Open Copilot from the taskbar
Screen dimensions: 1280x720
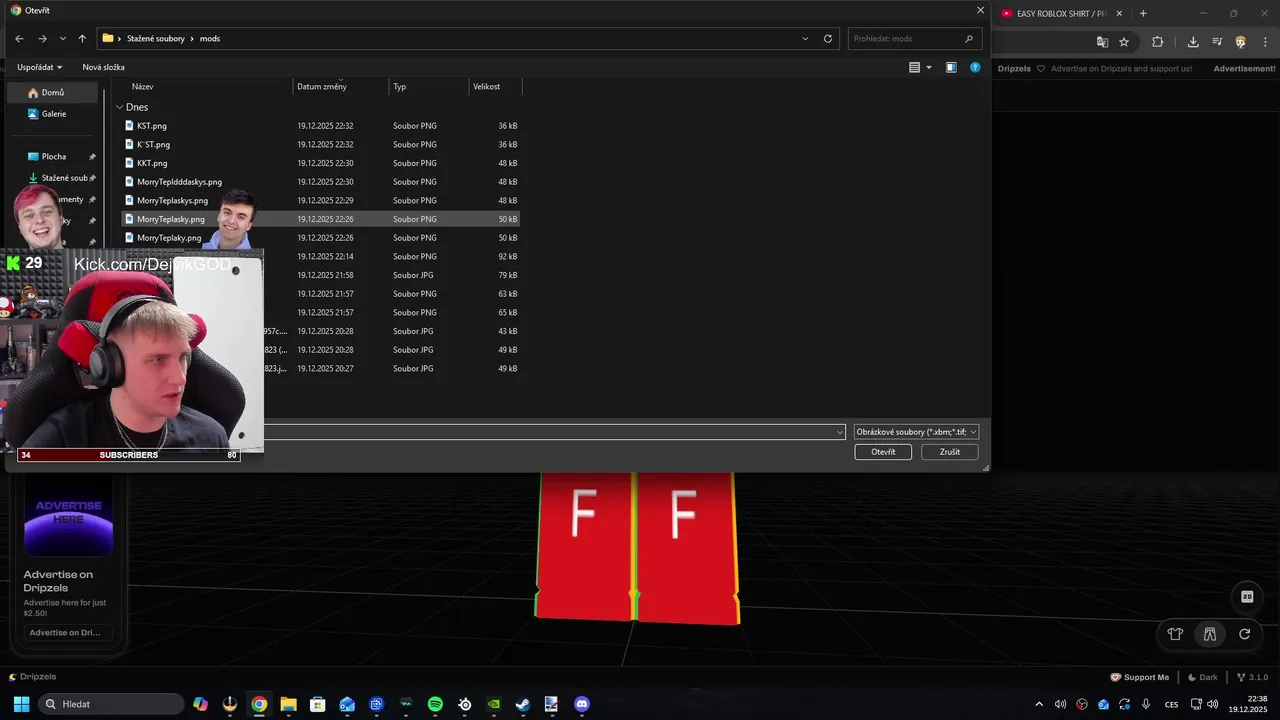[201, 704]
